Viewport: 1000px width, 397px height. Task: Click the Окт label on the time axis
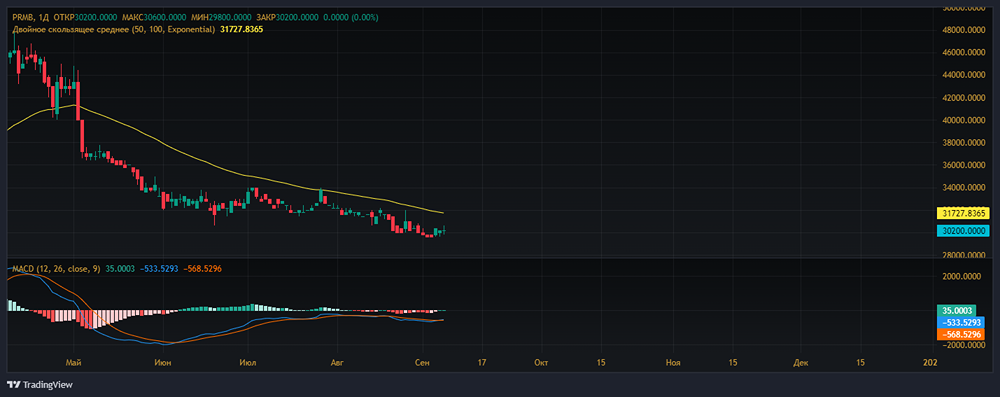coord(541,363)
